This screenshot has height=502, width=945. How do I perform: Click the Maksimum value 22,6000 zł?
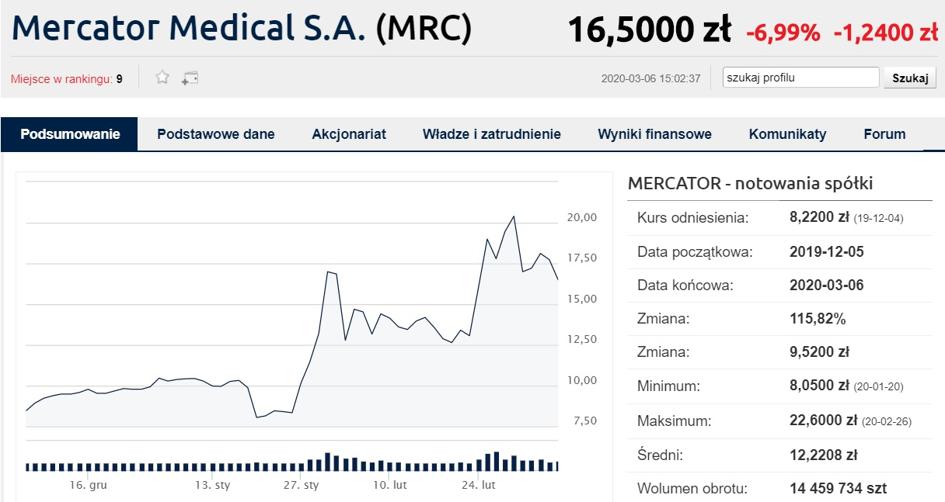[823, 420]
